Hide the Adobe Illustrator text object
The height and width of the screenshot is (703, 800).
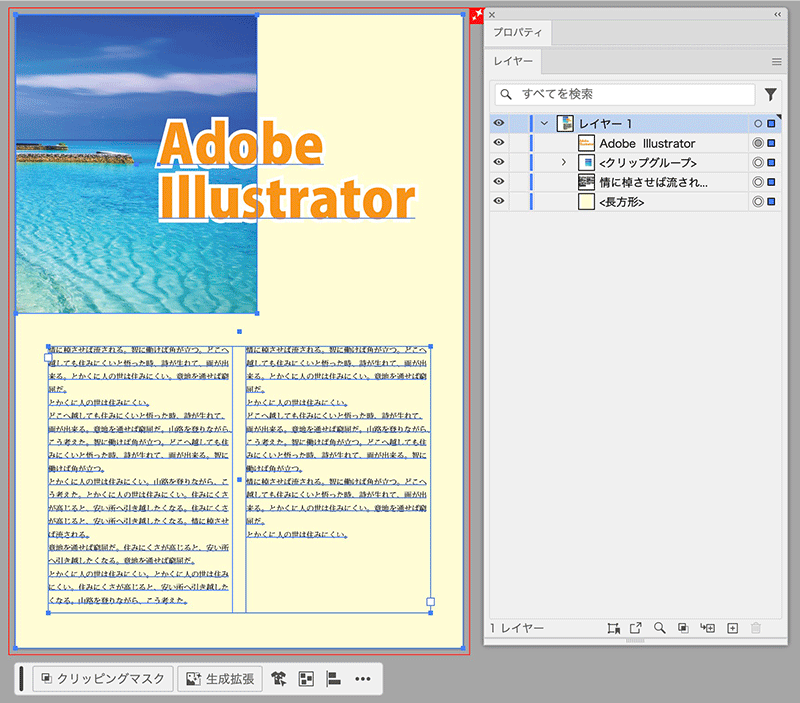pyautogui.click(x=499, y=142)
